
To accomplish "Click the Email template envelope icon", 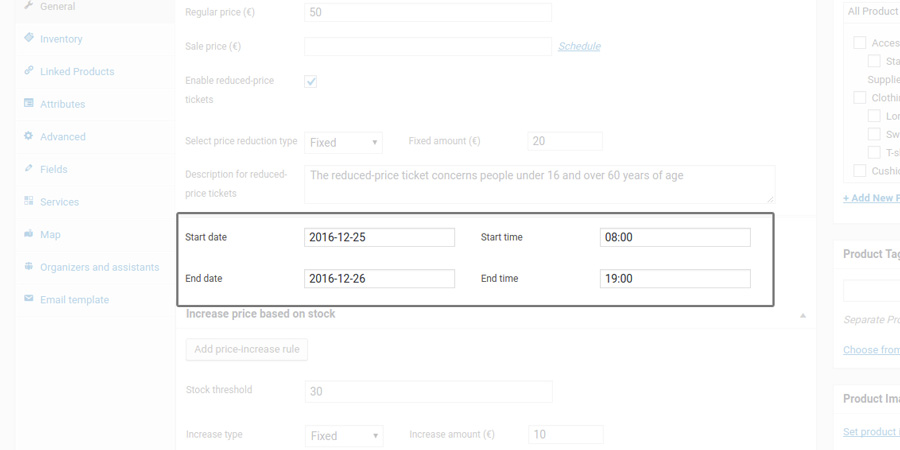I will 29,299.
